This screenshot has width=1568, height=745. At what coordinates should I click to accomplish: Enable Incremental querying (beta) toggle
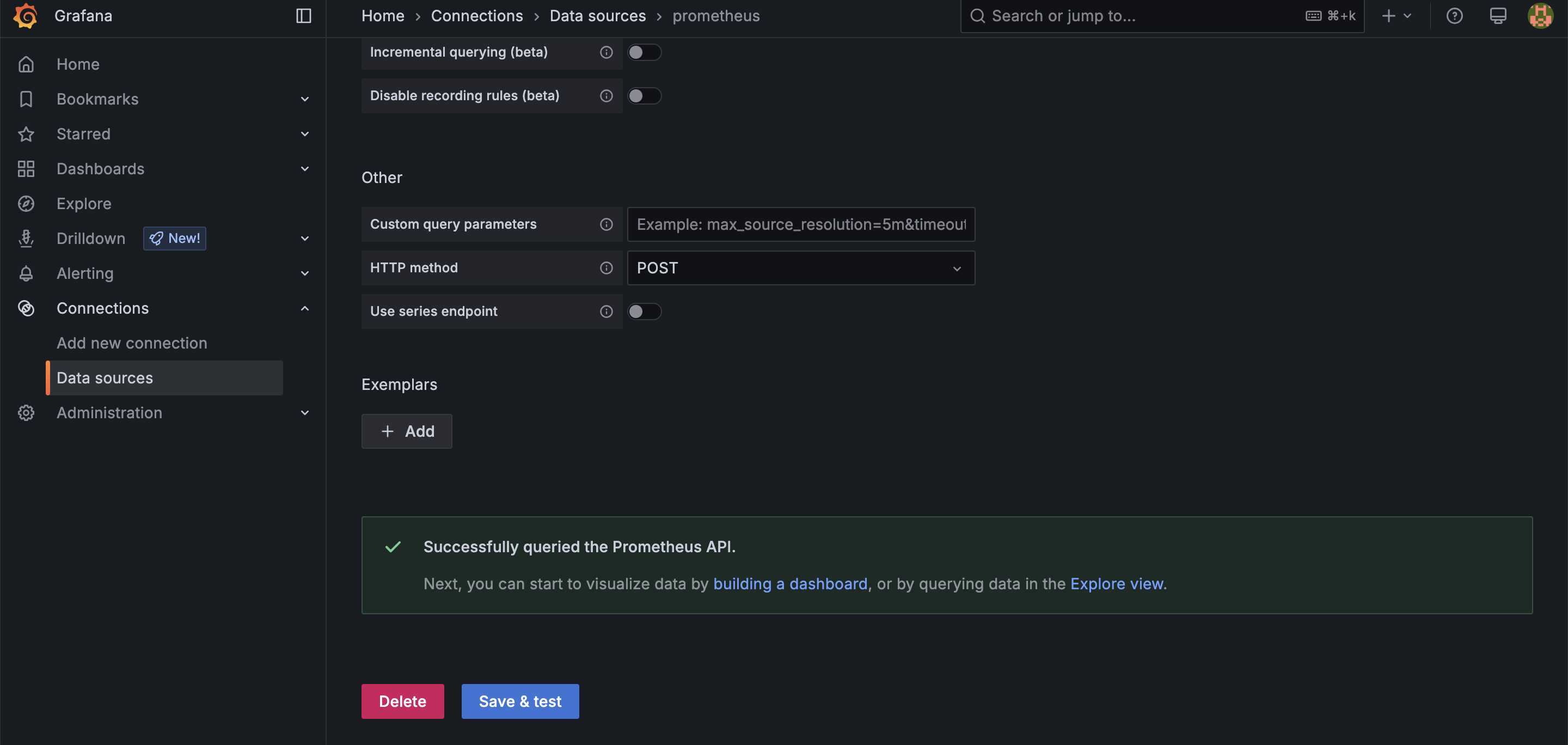[644, 52]
